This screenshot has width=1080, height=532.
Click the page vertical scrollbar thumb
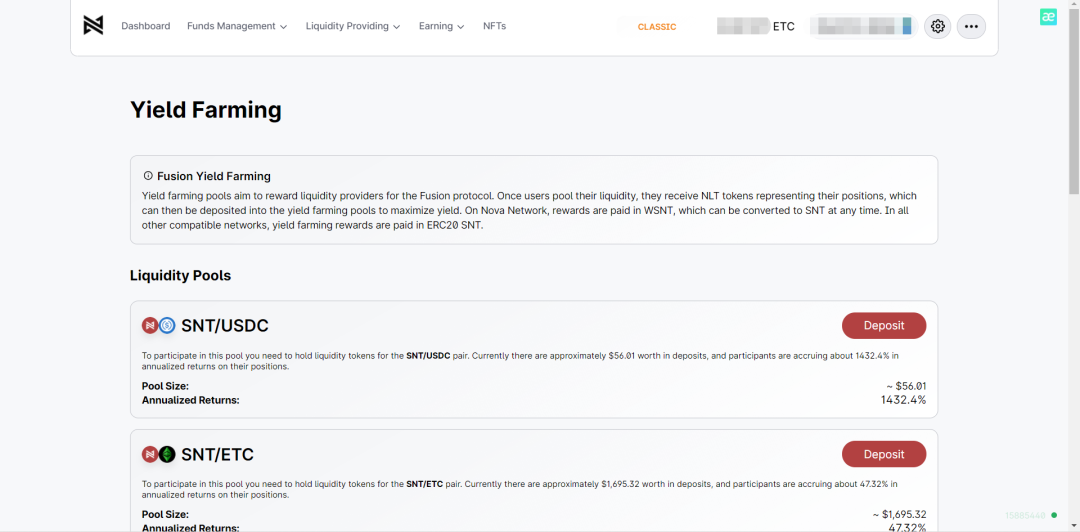[1074, 100]
